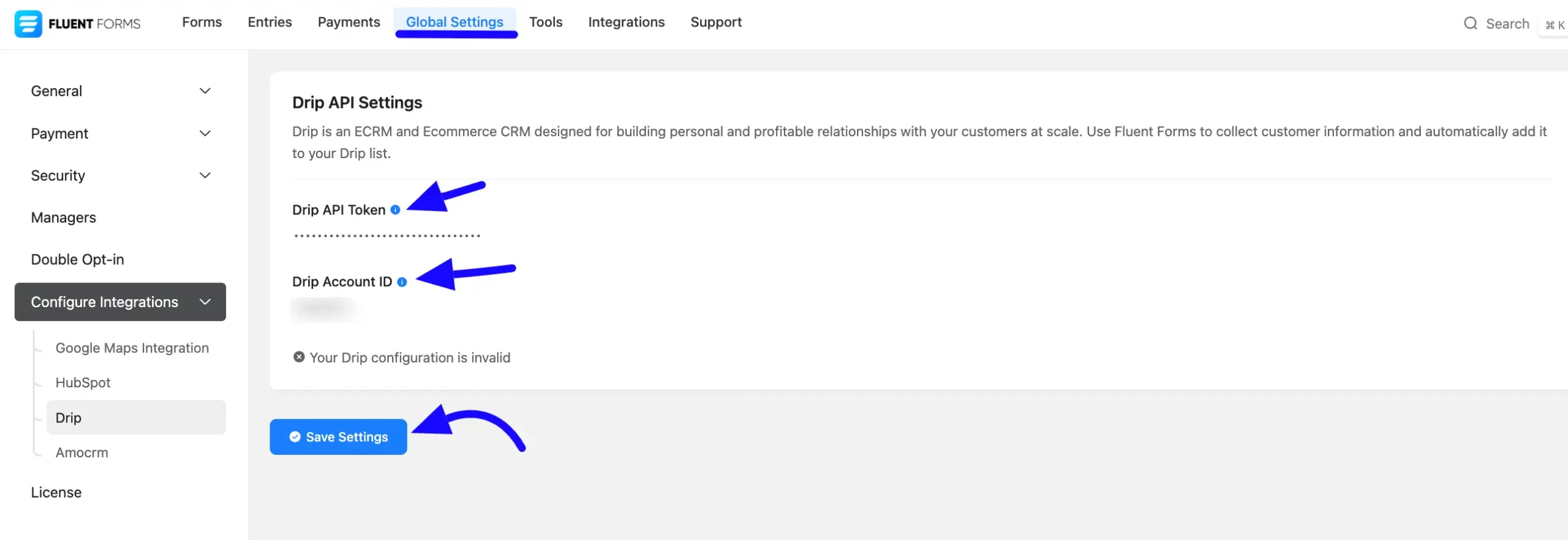Viewport: 1568px width, 540px height.
Task: Click the invalid configuration error icon
Action: coord(299,357)
